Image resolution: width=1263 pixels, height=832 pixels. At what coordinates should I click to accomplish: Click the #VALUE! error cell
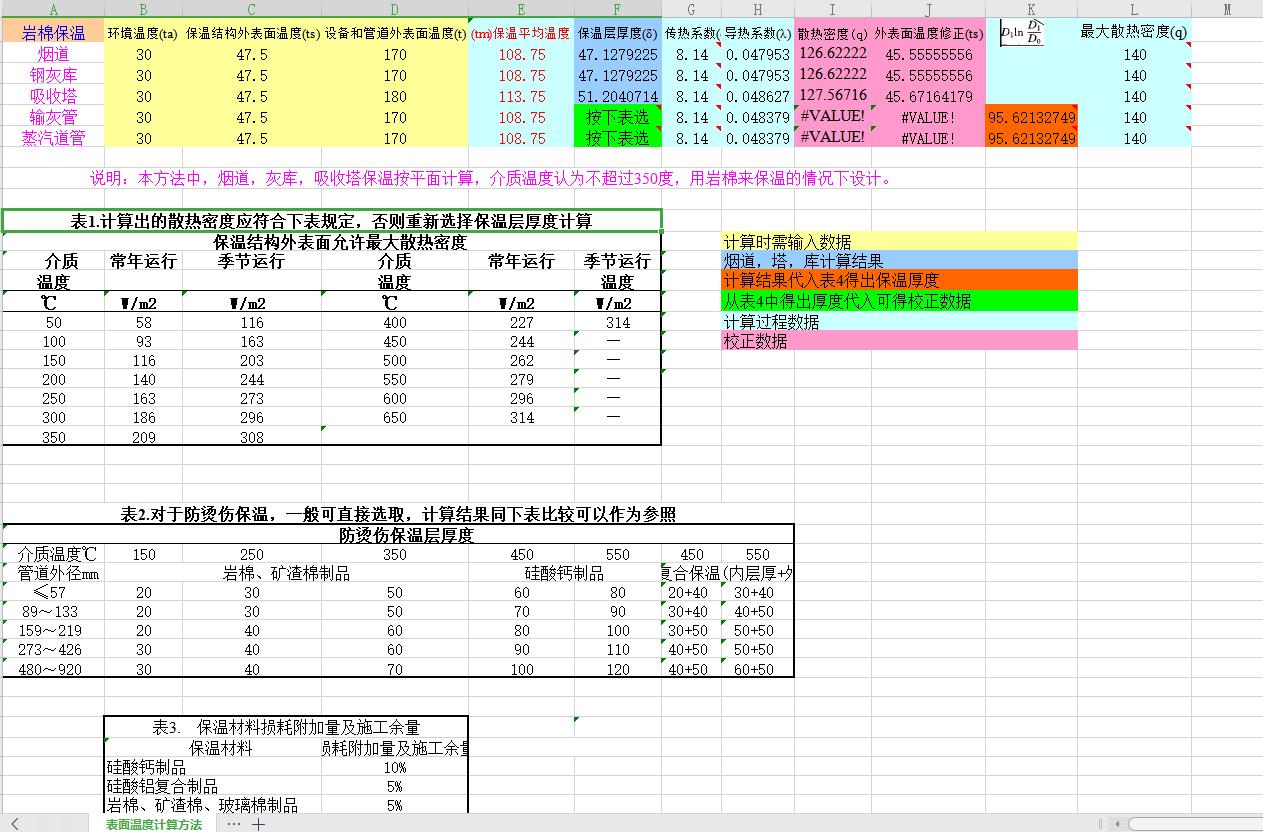831,117
